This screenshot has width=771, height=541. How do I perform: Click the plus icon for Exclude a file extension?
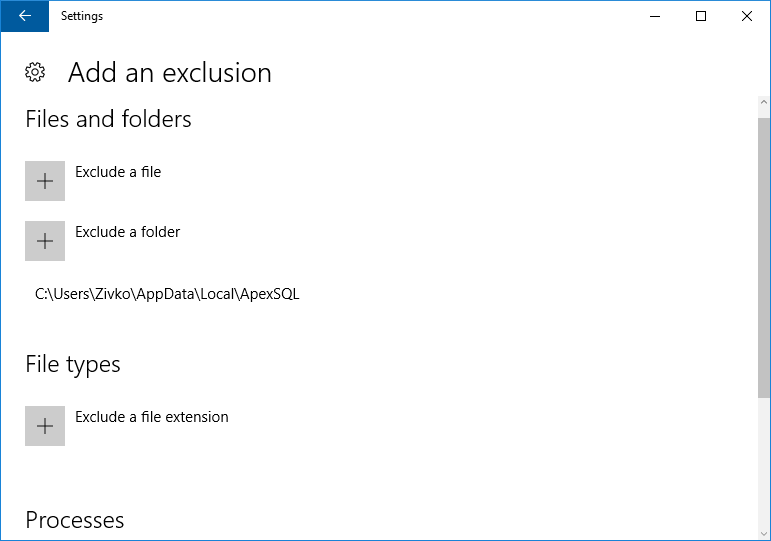[x=45, y=426]
